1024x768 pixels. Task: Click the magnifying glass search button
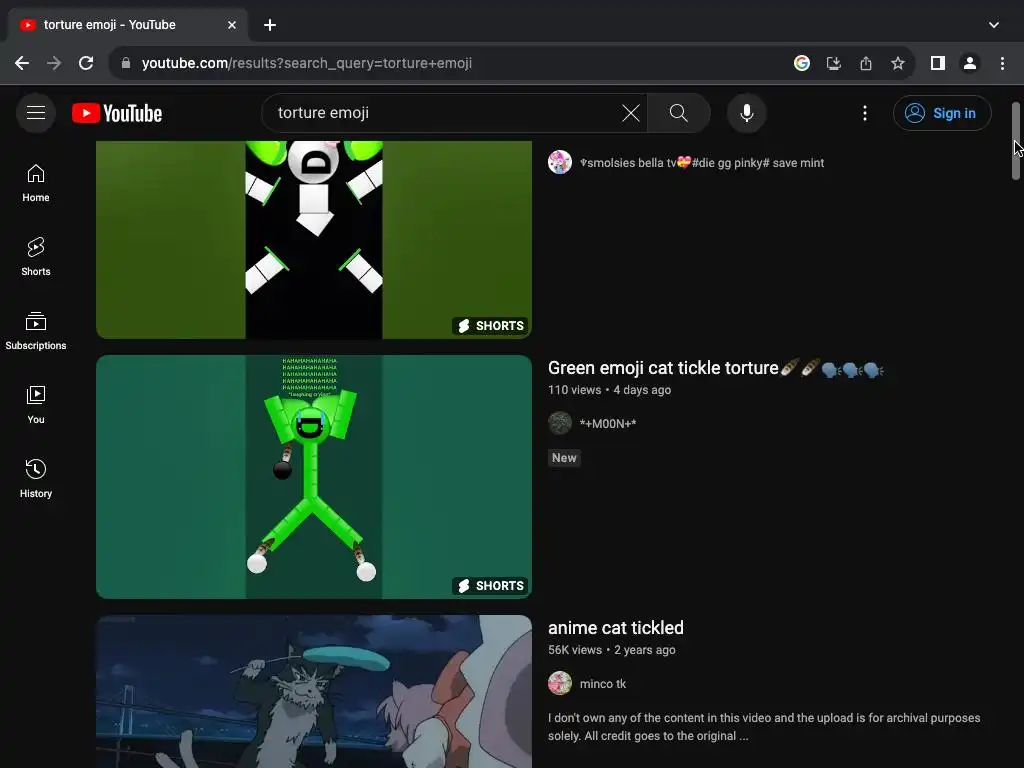679,113
